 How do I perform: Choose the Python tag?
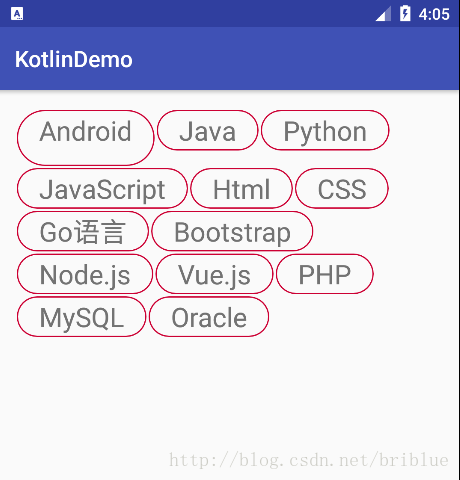(325, 130)
